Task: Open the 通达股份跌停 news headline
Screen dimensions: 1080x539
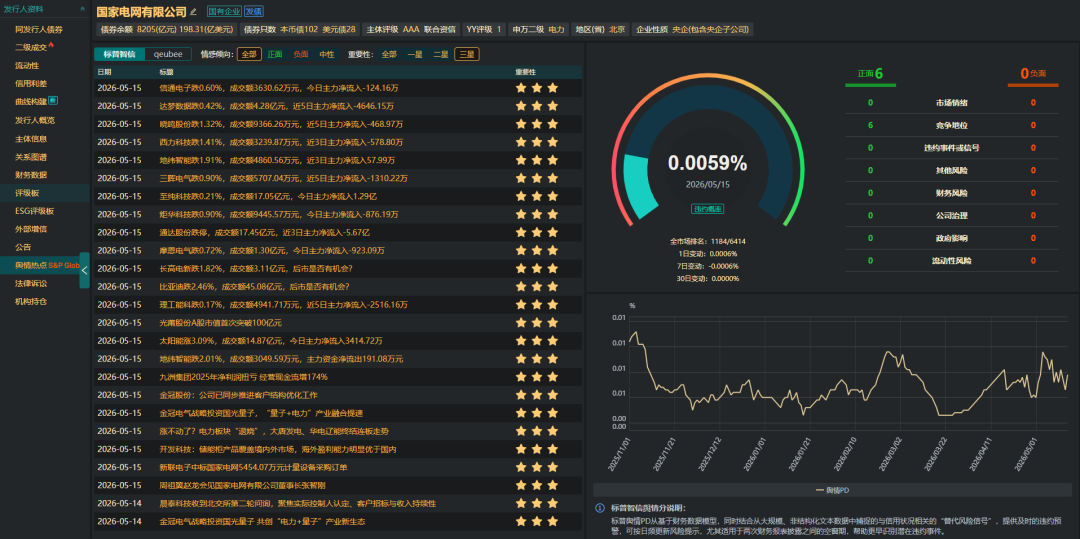Action: [264, 232]
